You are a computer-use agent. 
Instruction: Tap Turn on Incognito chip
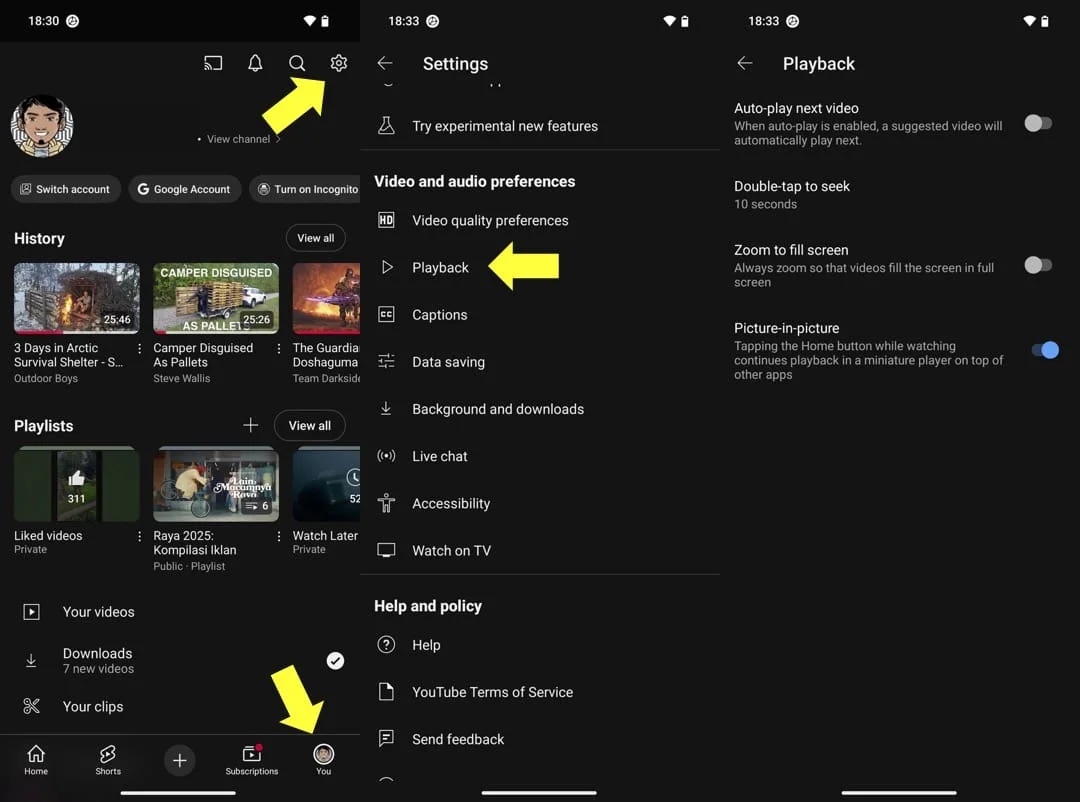point(305,189)
